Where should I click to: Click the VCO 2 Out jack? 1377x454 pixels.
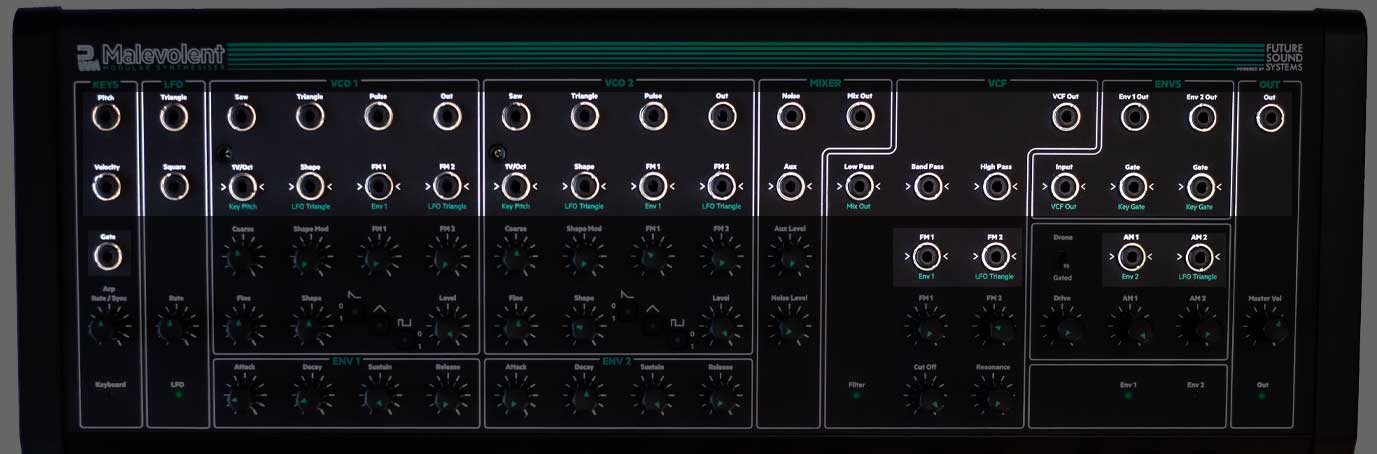pyautogui.click(x=722, y=118)
